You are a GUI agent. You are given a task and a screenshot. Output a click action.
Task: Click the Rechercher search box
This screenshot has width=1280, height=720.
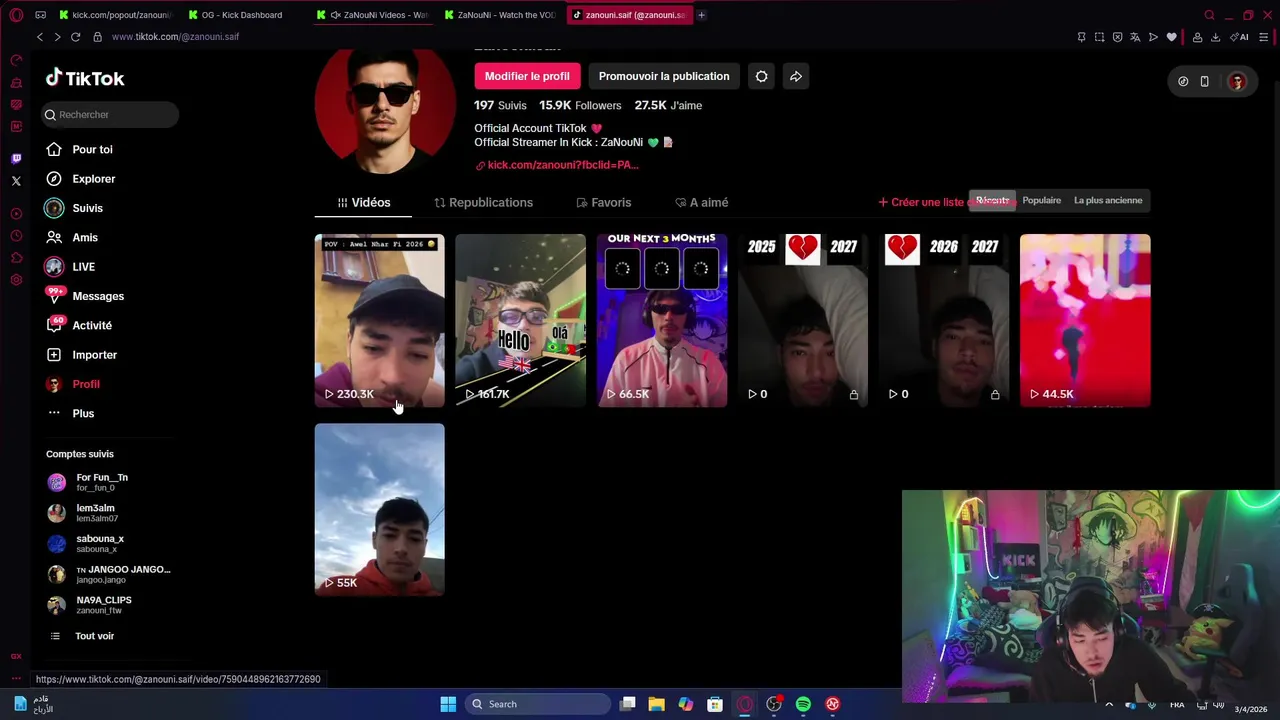coord(110,114)
